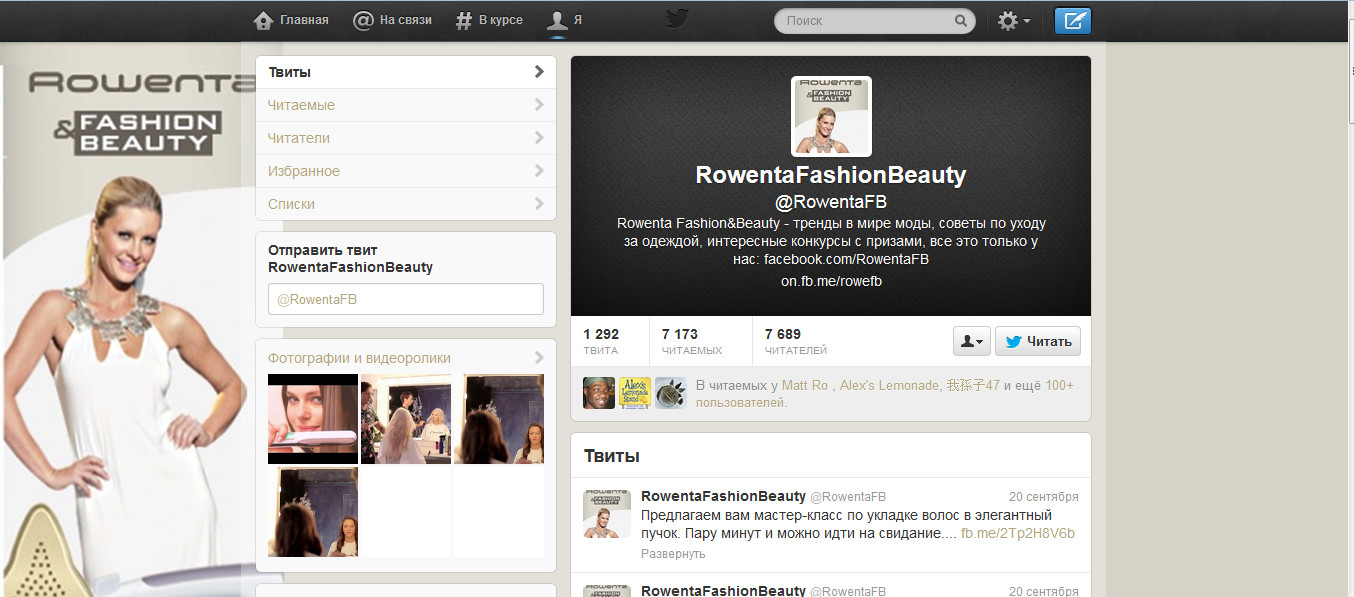Click the Matt Ro name link
Image resolution: width=1354 pixels, height=597 pixels.
807,385
